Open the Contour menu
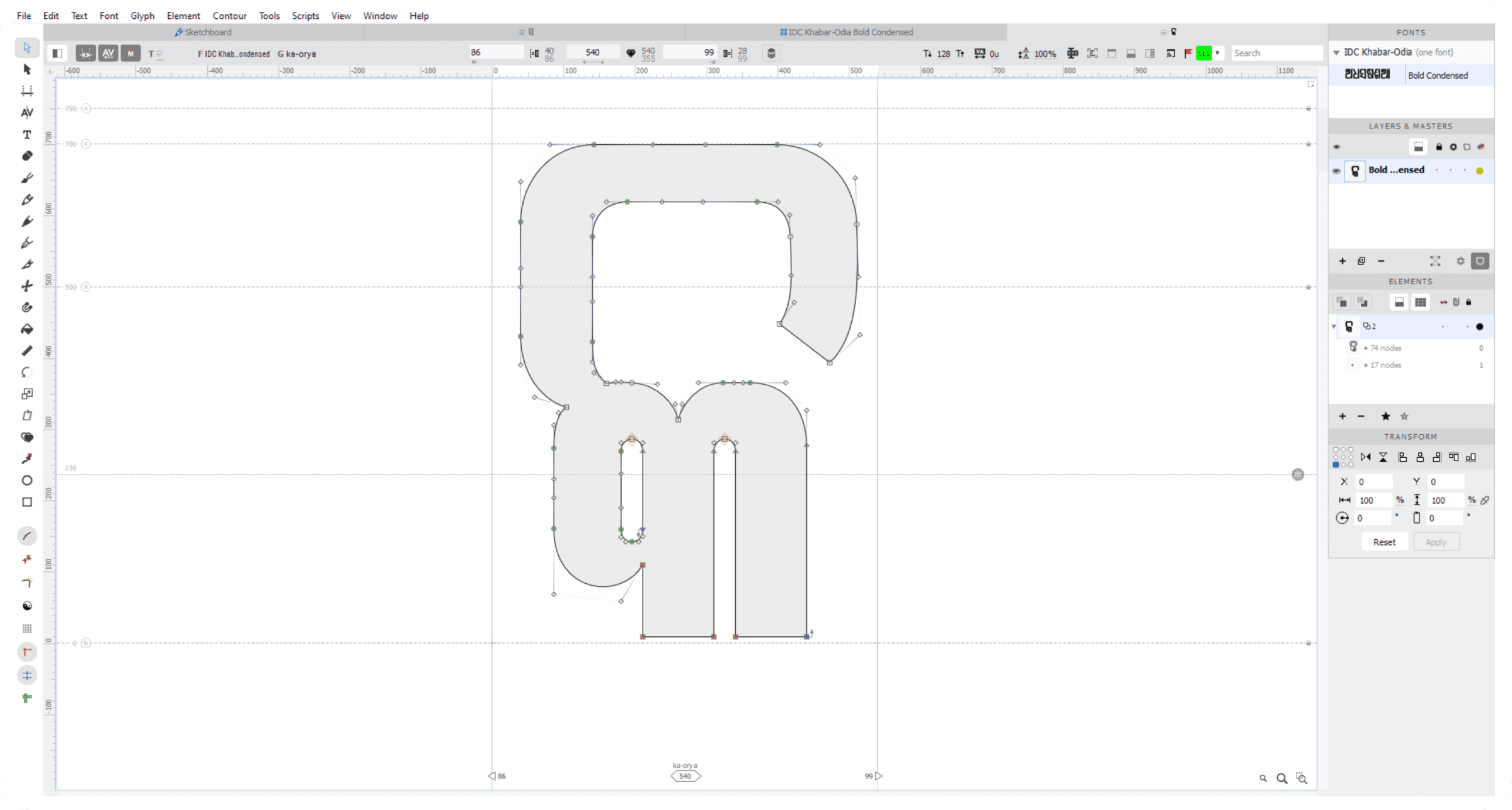The height and width of the screenshot is (810, 1512). pyautogui.click(x=229, y=16)
